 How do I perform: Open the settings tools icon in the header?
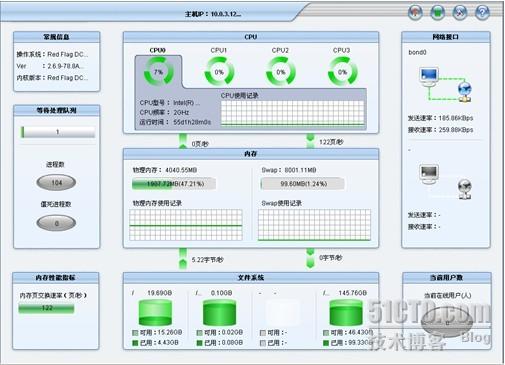click(x=460, y=13)
